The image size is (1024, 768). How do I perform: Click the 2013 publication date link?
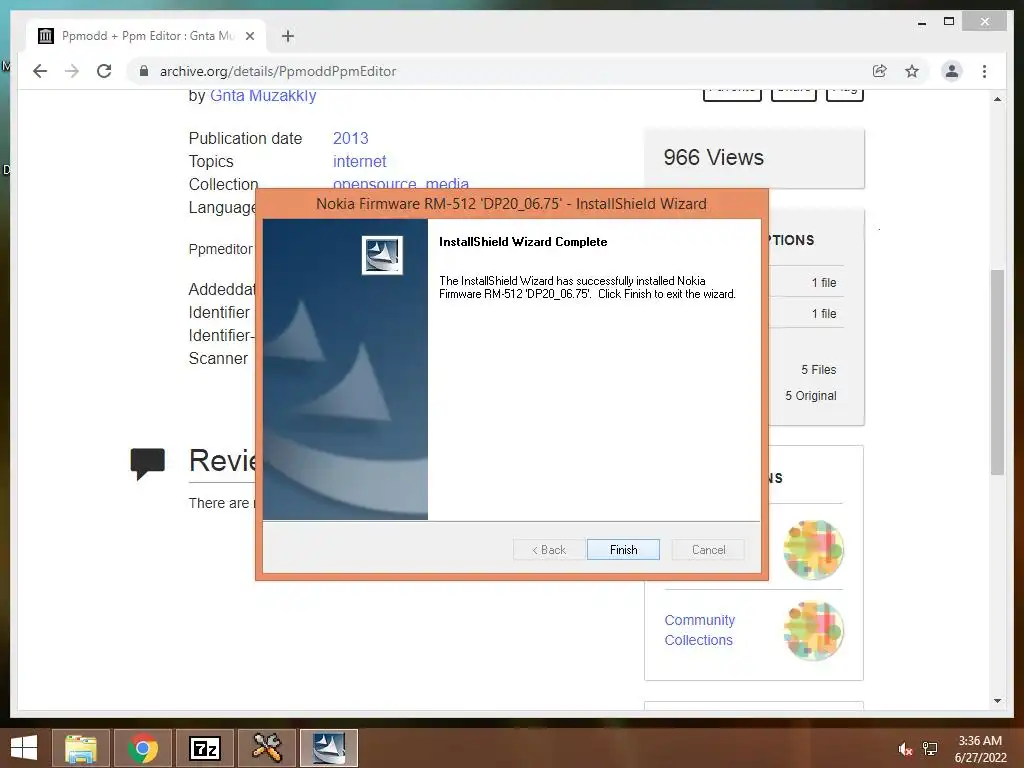tap(351, 138)
